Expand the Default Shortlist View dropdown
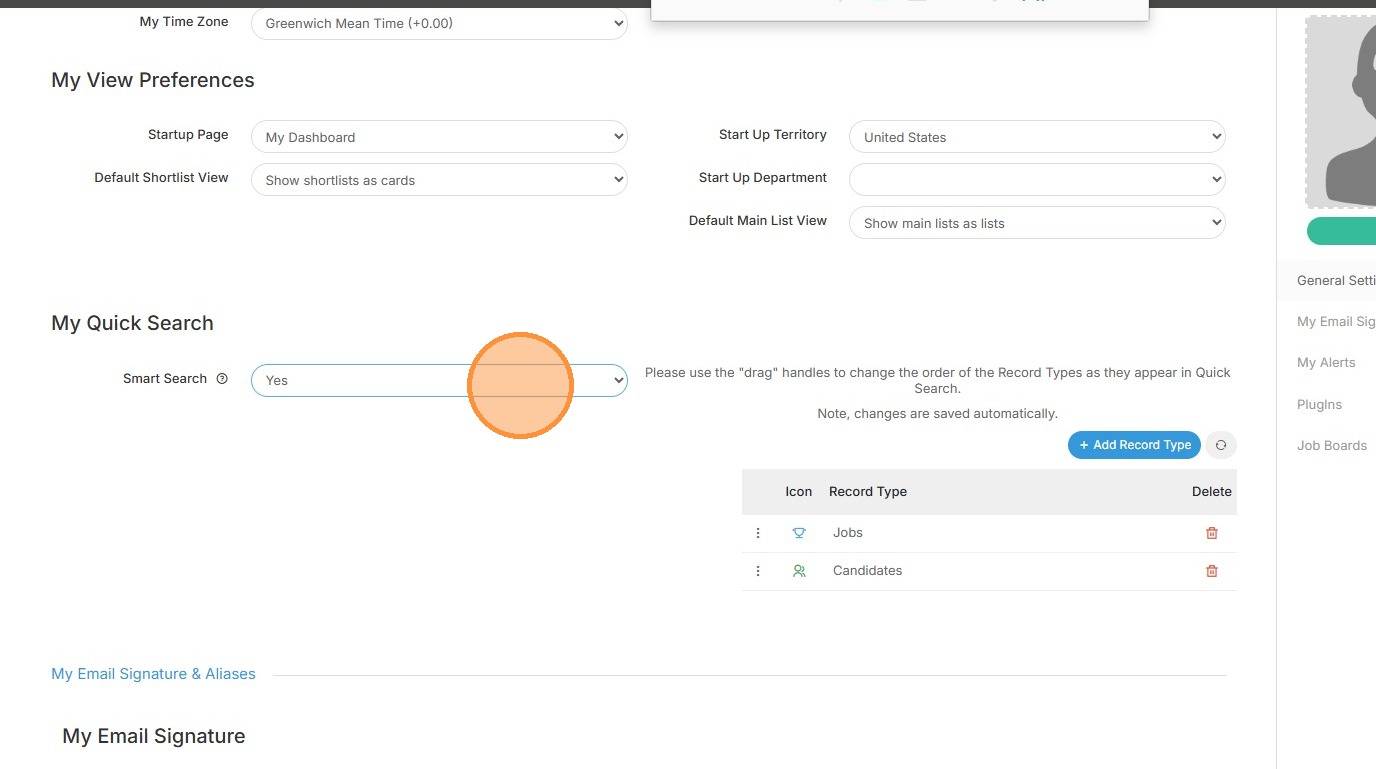 click(438, 180)
